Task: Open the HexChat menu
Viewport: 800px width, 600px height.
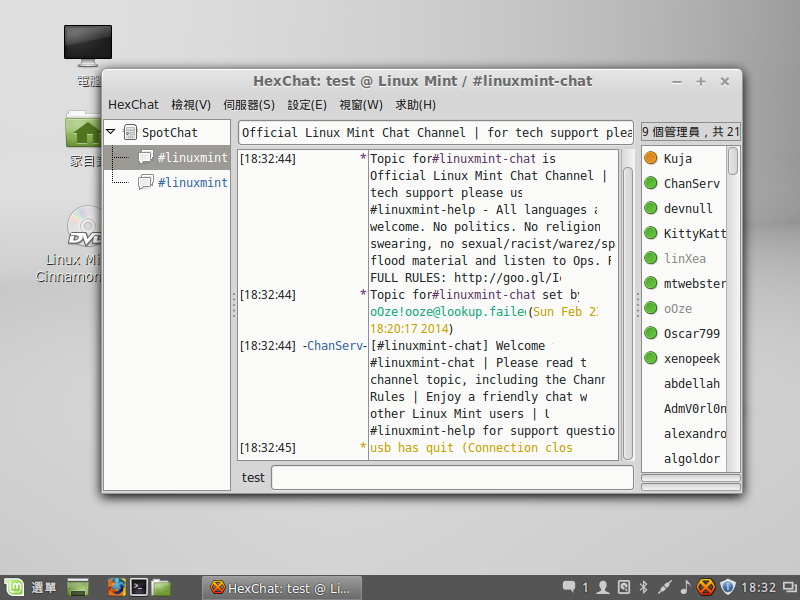Action: pyautogui.click(x=133, y=104)
